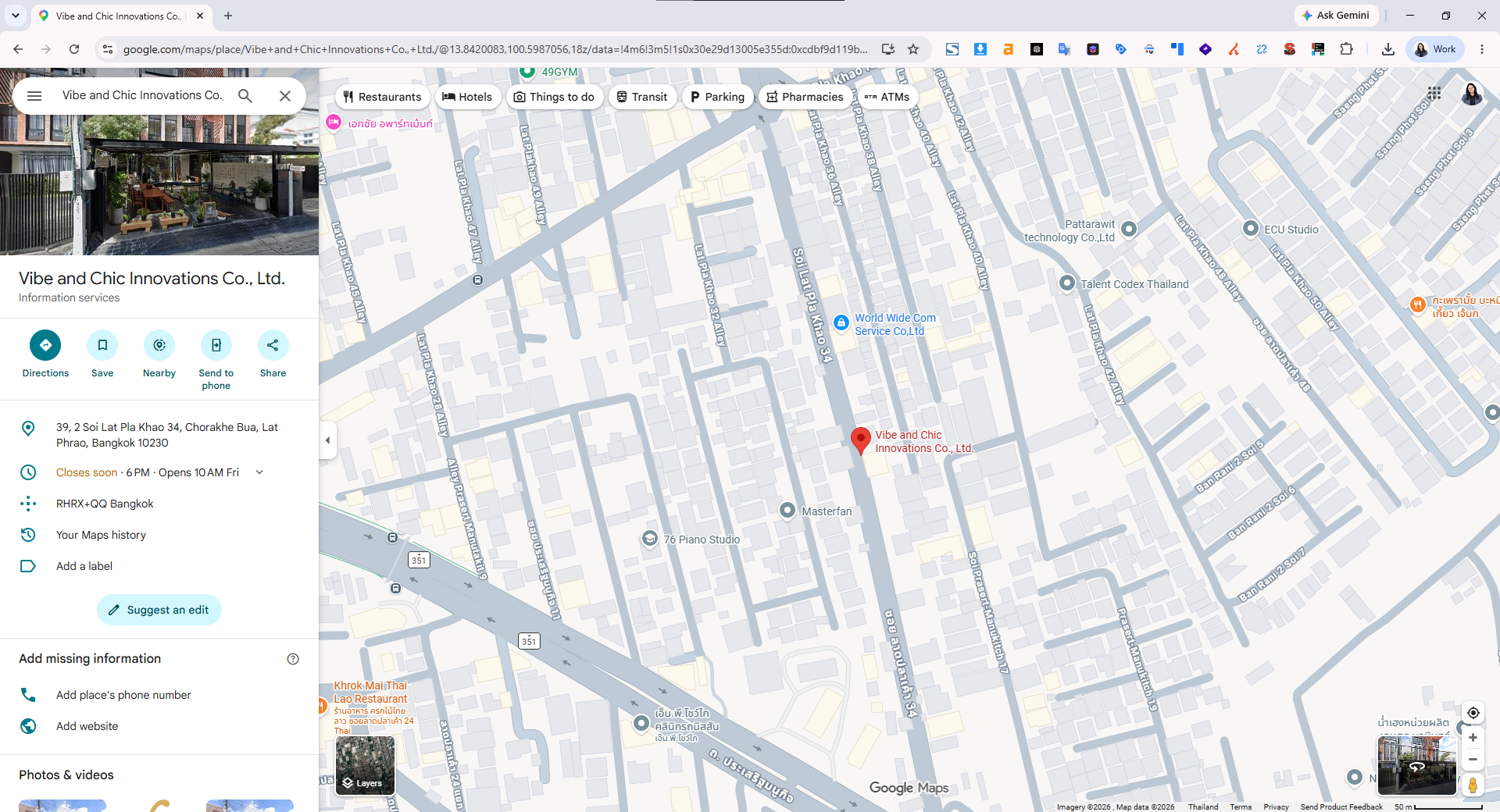Clear the search box with X

coord(285,95)
